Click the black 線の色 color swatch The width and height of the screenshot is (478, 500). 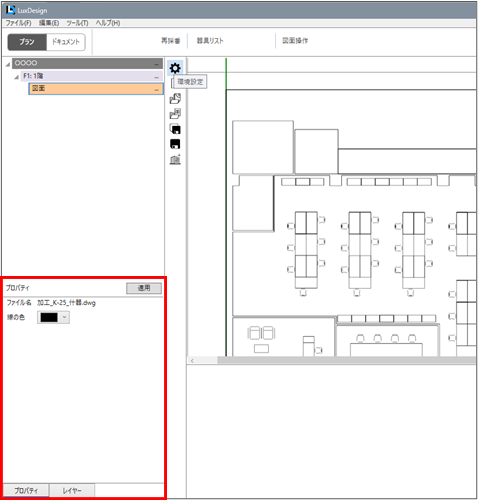tap(49, 317)
